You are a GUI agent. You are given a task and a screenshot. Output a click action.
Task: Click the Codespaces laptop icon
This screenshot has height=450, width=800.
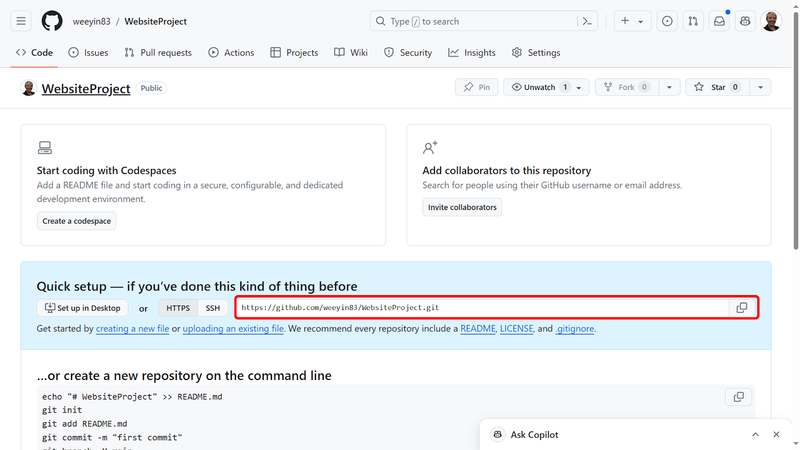[45, 148]
